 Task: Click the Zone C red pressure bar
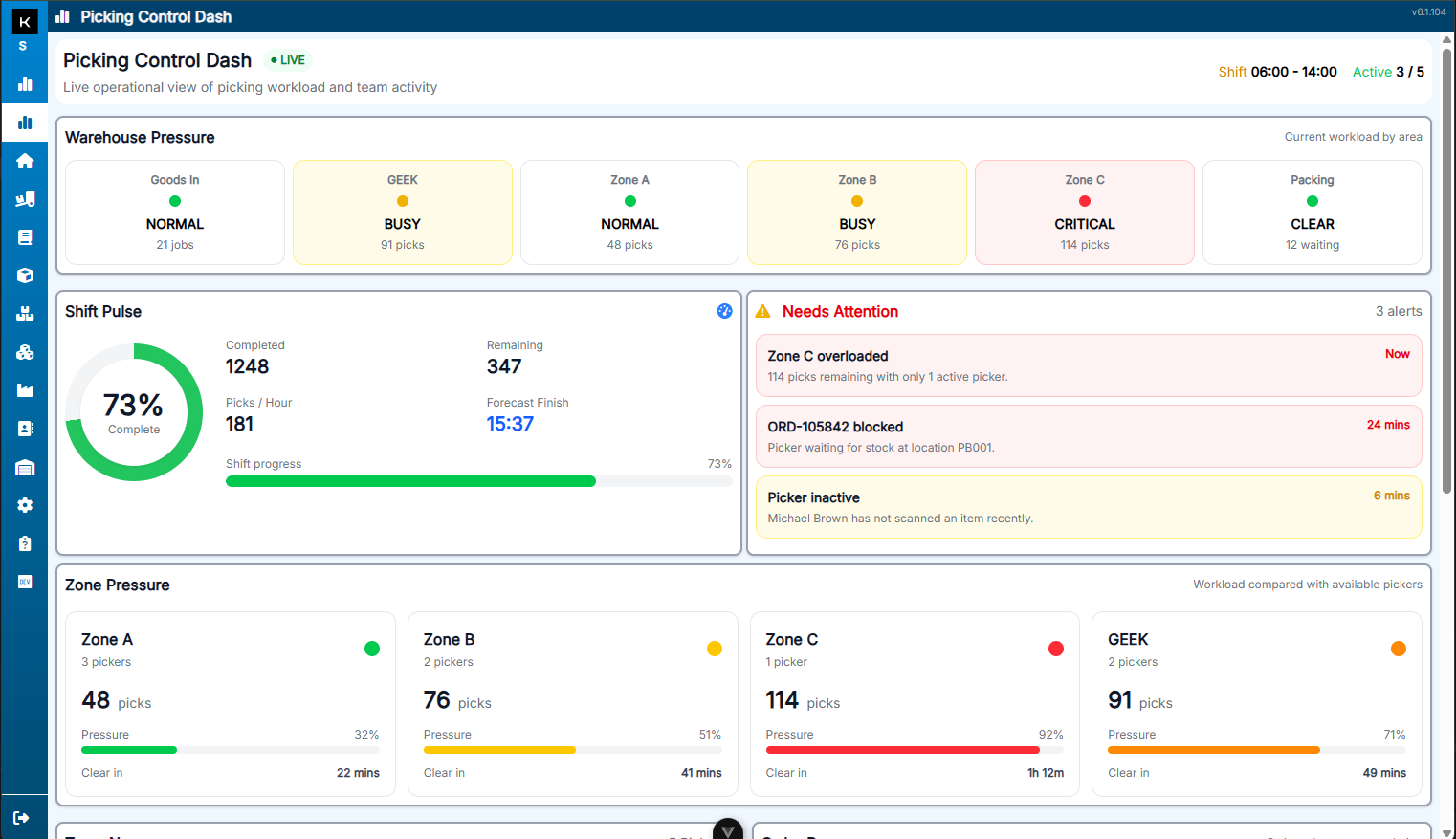915,750
